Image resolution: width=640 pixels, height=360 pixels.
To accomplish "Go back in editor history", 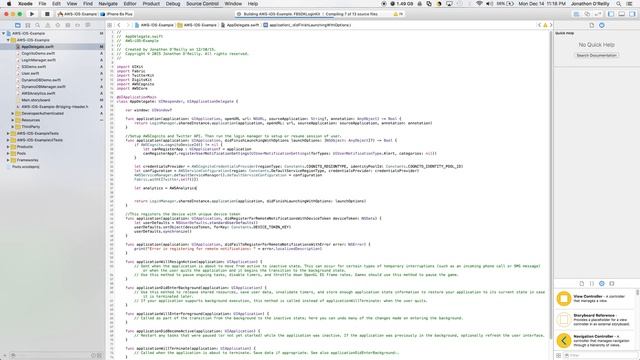I will coord(119,25).
